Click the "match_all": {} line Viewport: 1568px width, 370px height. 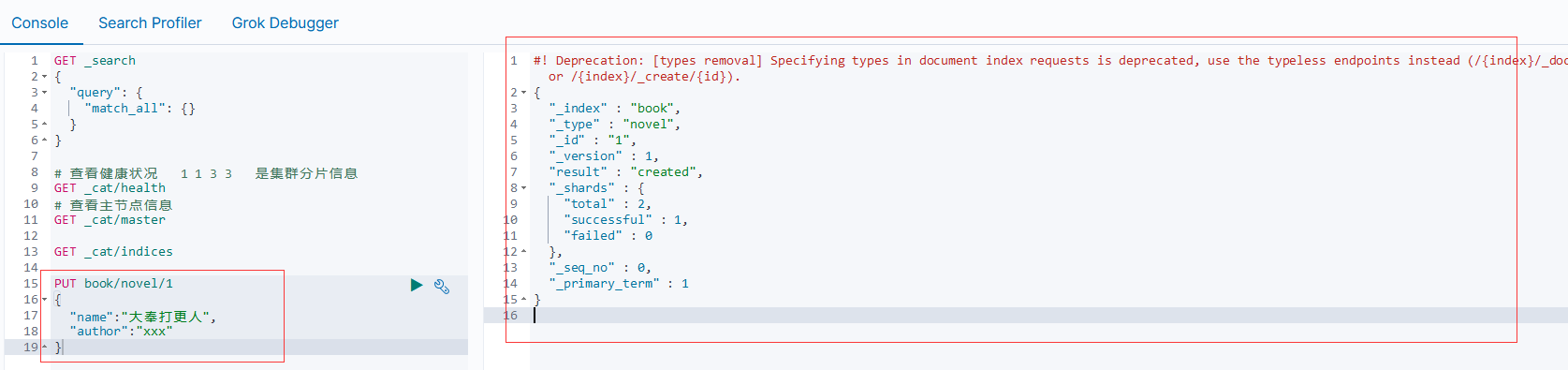click(139, 109)
